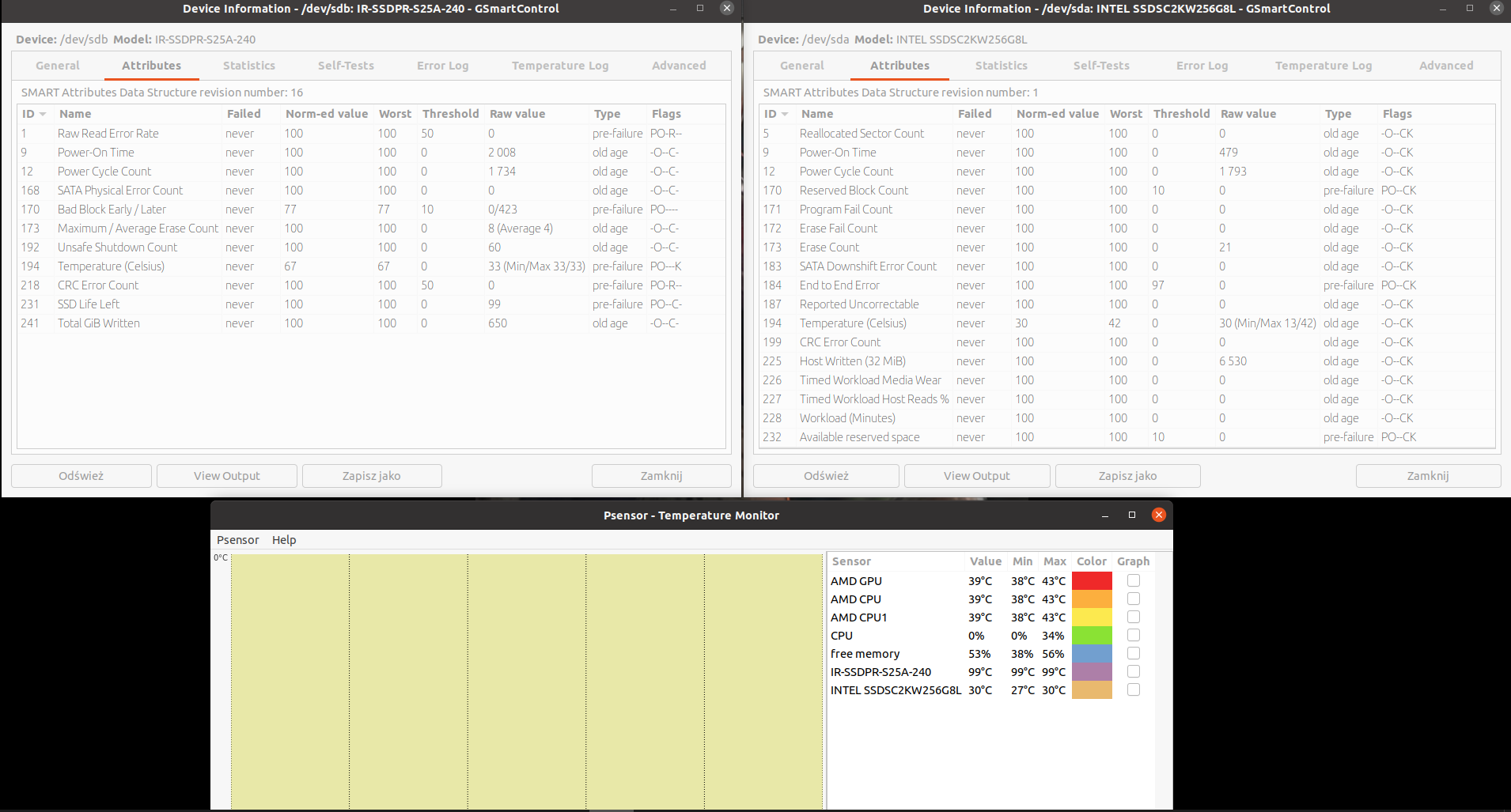
Task: Close the Psensor window with red button
Action: (x=1159, y=515)
